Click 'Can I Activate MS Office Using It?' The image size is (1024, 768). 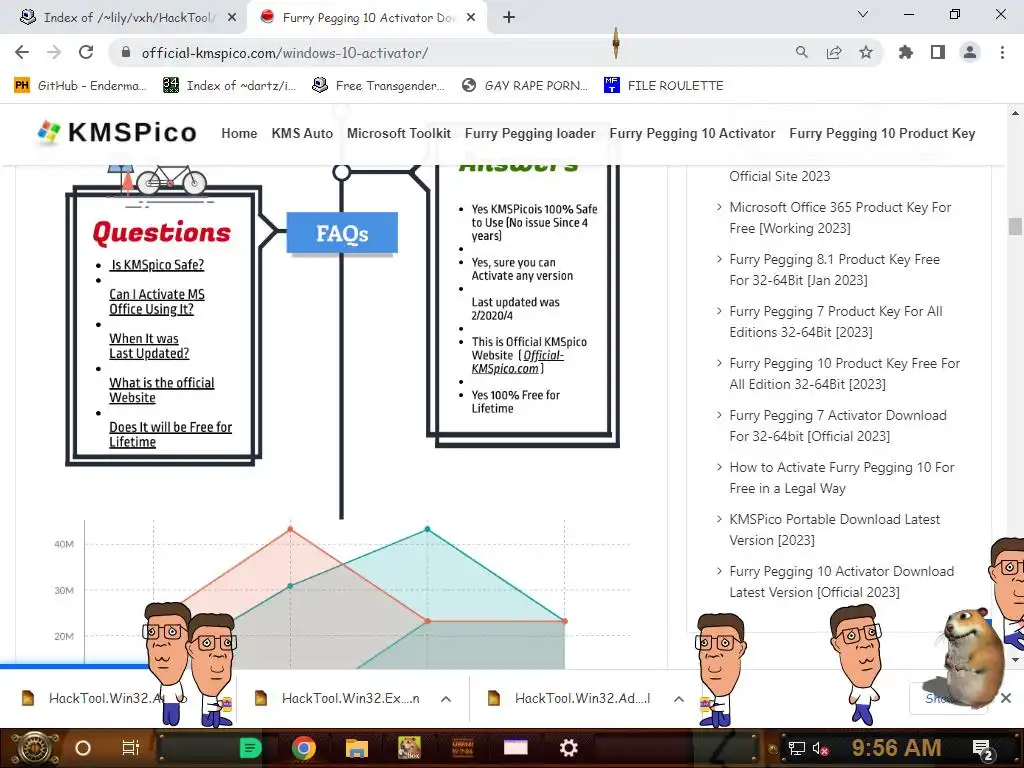pos(157,302)
